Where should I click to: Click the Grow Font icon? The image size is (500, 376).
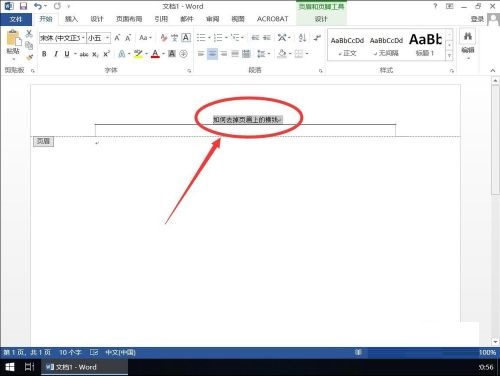117,38
